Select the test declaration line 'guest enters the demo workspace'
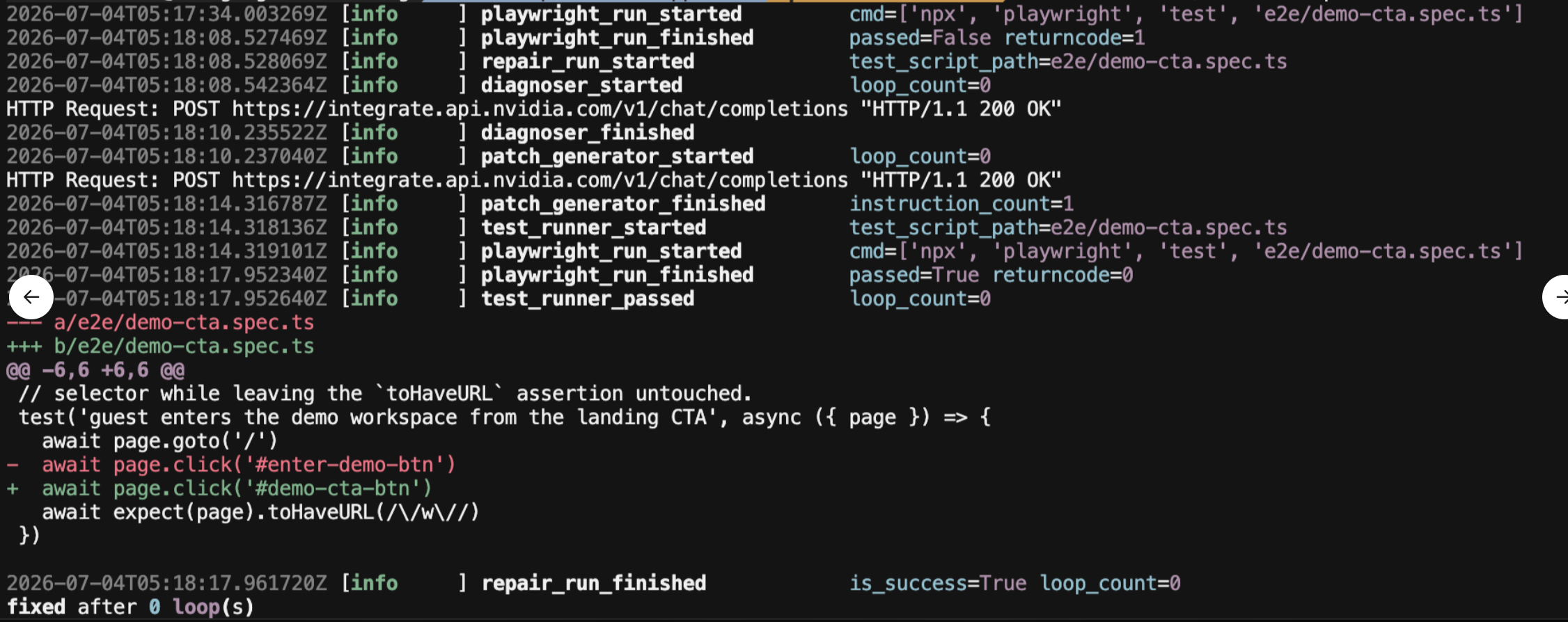 [x=505, y=417]
